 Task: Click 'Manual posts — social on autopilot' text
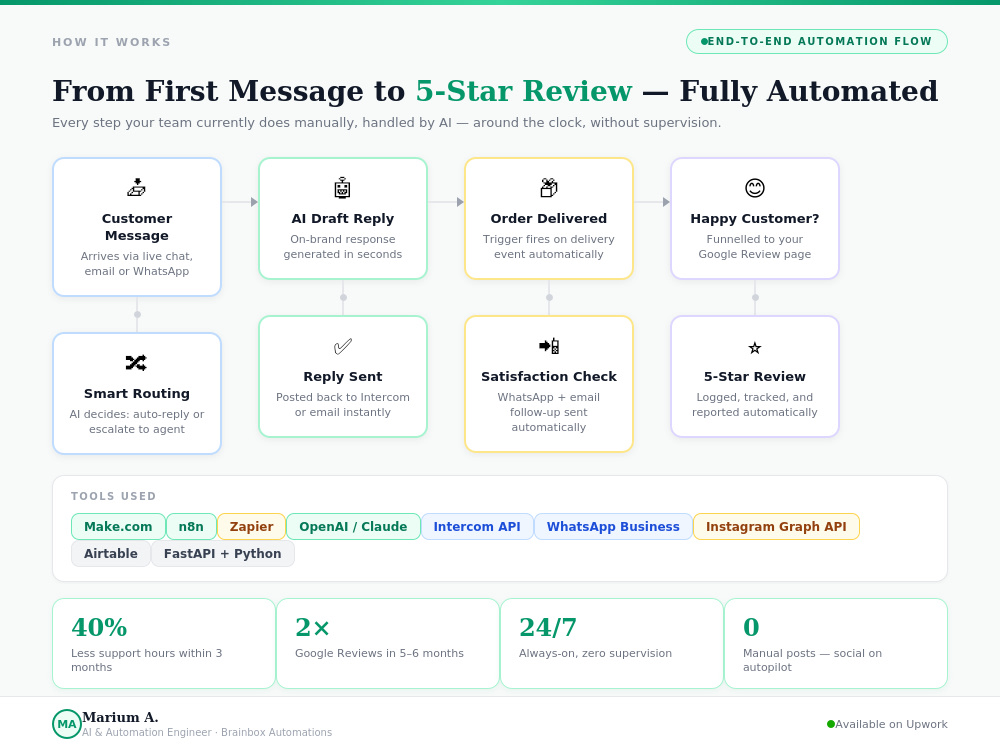pos(812,660)
